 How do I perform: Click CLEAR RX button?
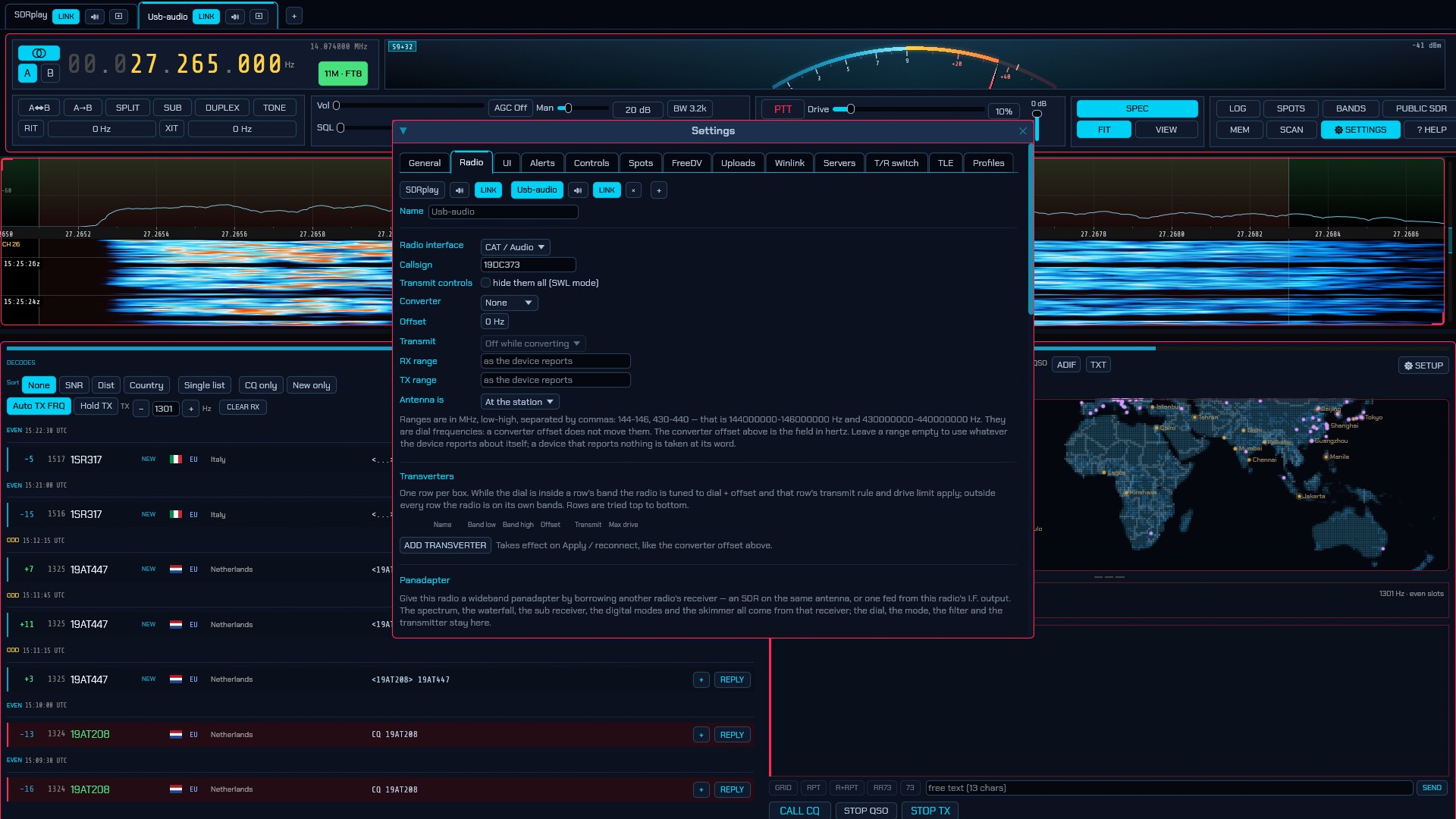tap(243, 407)
